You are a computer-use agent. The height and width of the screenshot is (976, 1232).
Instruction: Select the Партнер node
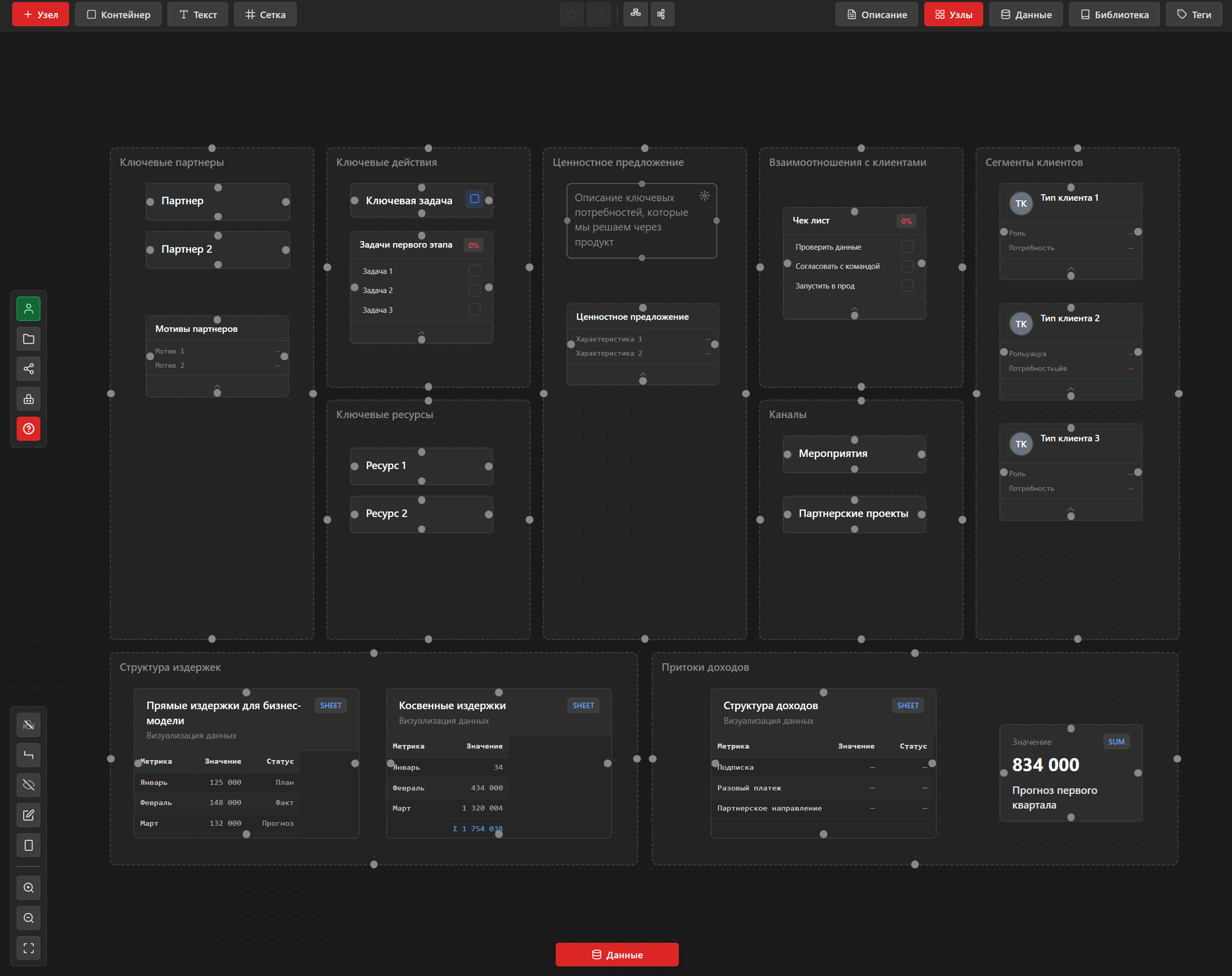pos(218,202)
